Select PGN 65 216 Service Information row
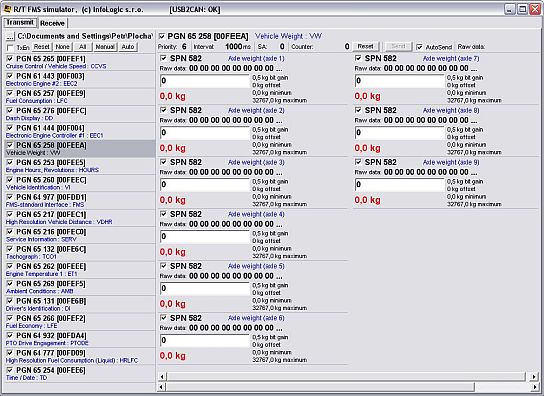 [80, 235]
